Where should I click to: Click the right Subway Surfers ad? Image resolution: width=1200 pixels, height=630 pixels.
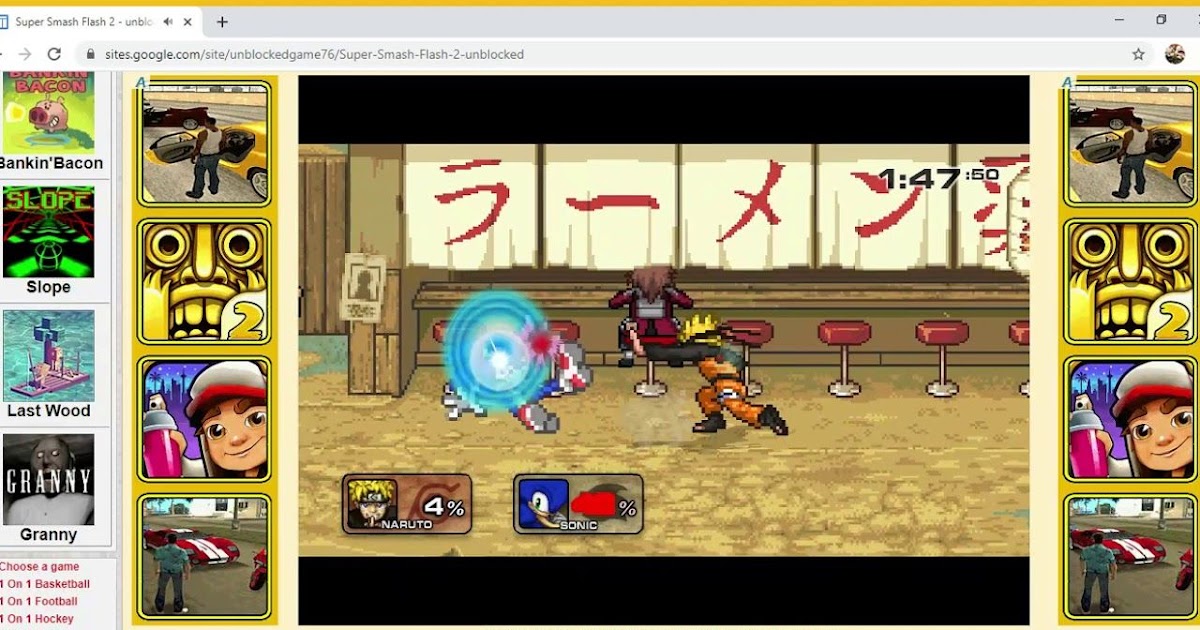pos(1132,420)
